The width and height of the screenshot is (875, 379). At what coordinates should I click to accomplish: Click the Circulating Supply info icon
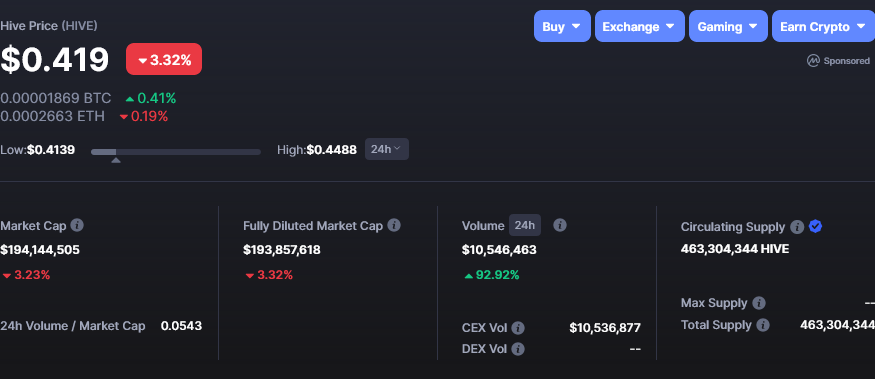(x=797, y=227)
